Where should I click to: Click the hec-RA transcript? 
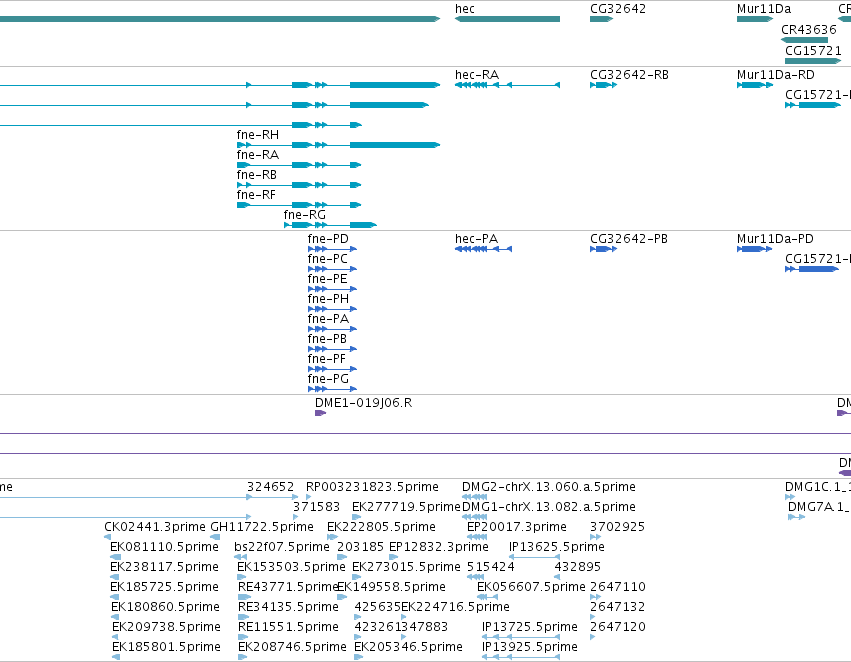pyautogui.click(x=507, y=85)
